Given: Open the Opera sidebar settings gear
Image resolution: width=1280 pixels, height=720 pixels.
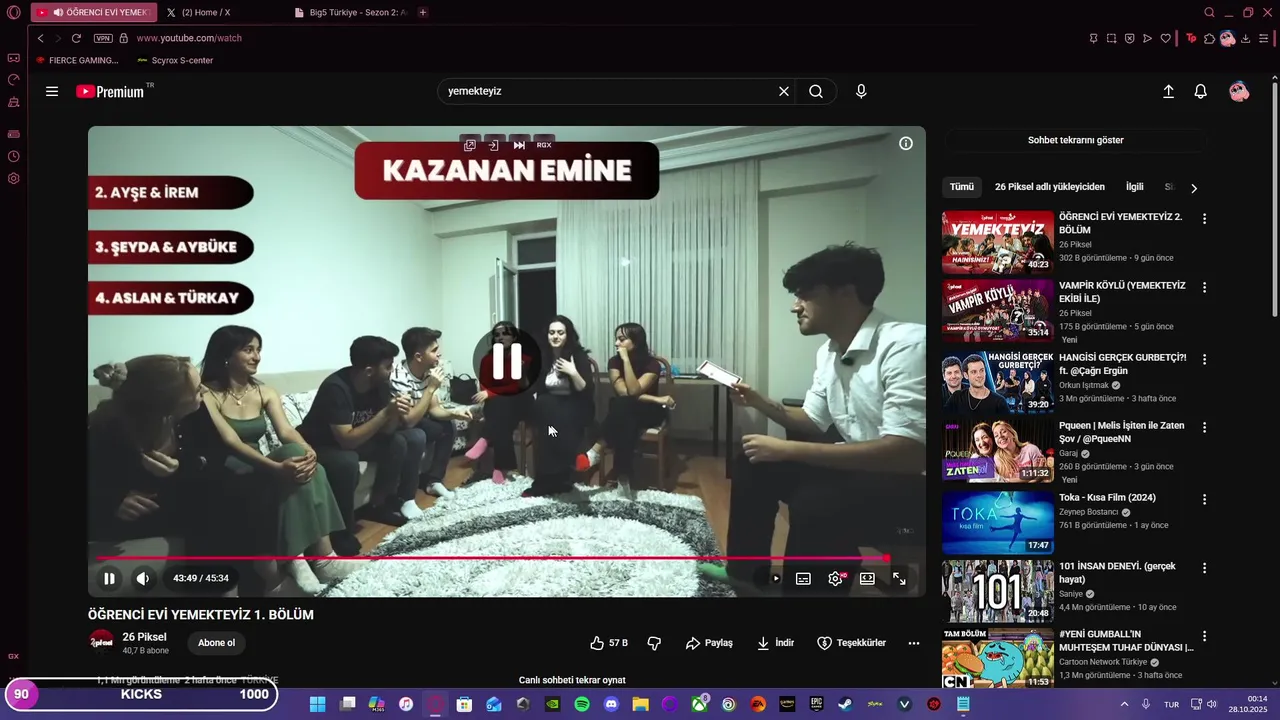Looking at the screenshot, I should [14, 179].
